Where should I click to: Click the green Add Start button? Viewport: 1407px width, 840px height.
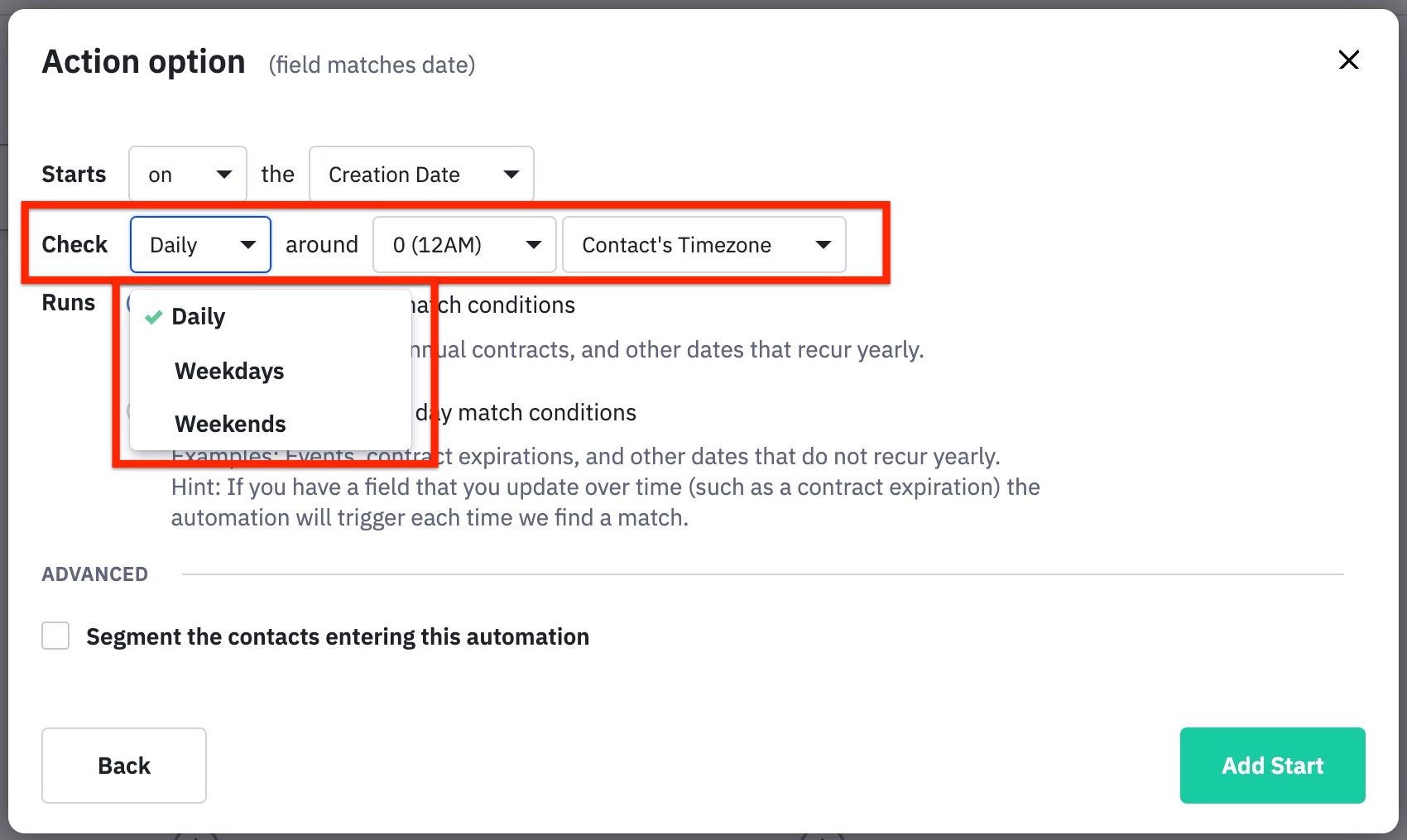point(1272,766)
